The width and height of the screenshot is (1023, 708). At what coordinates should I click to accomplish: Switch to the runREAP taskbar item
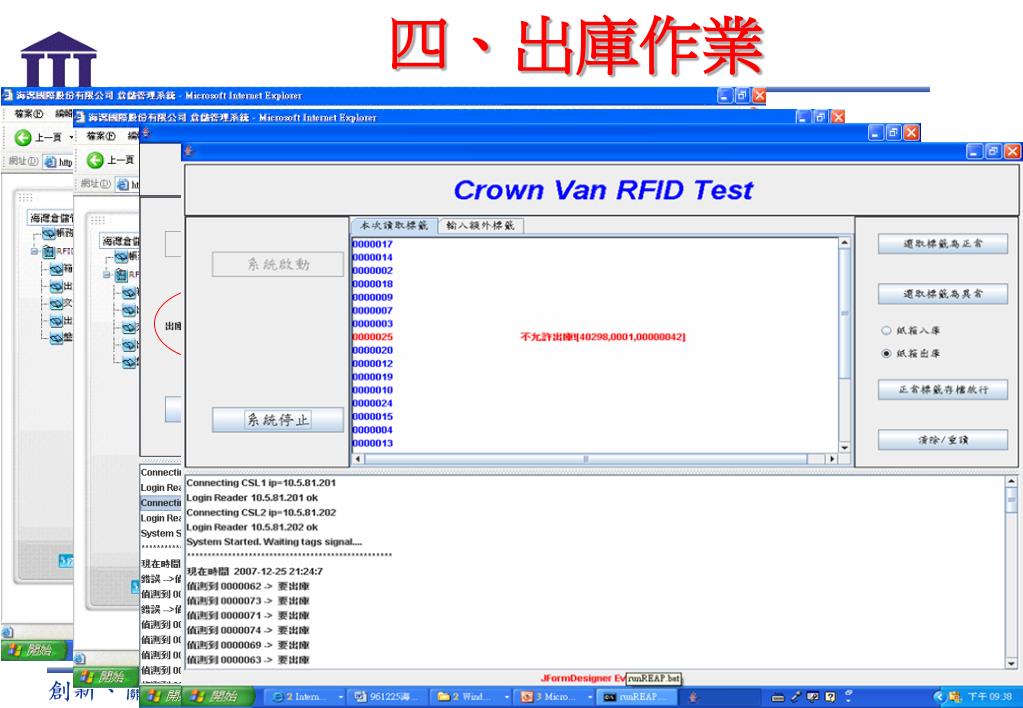(638, 697)
